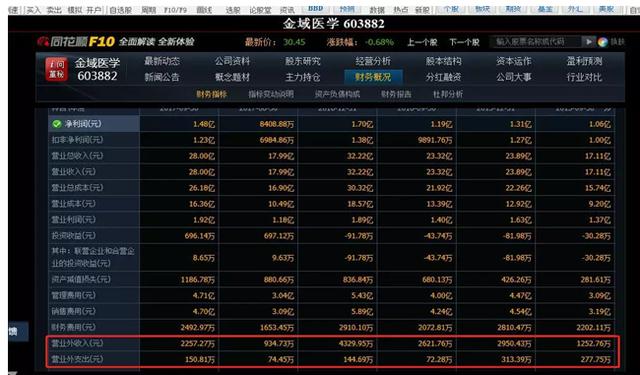Open 论股堂 from the top toolbar
This screenshot has width=640, height=375.
tap(260, 10)
